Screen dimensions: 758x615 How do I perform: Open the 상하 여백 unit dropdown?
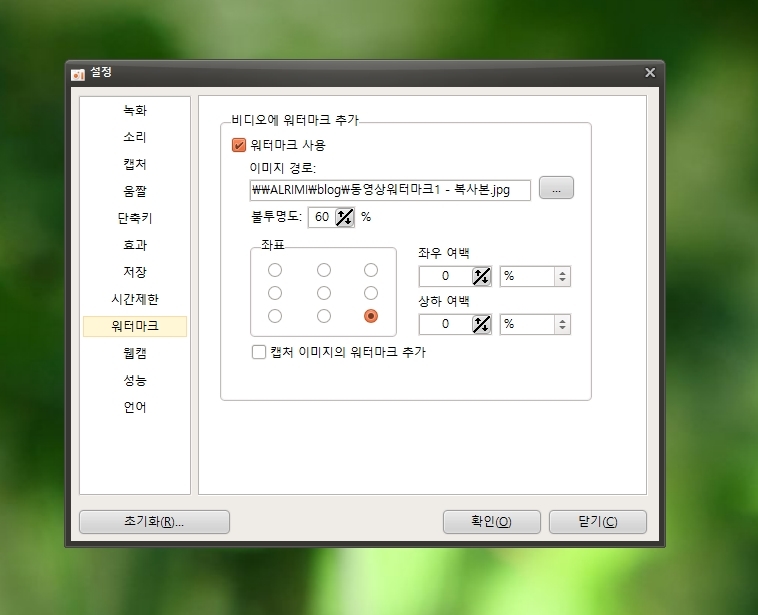tap(535, 324)
